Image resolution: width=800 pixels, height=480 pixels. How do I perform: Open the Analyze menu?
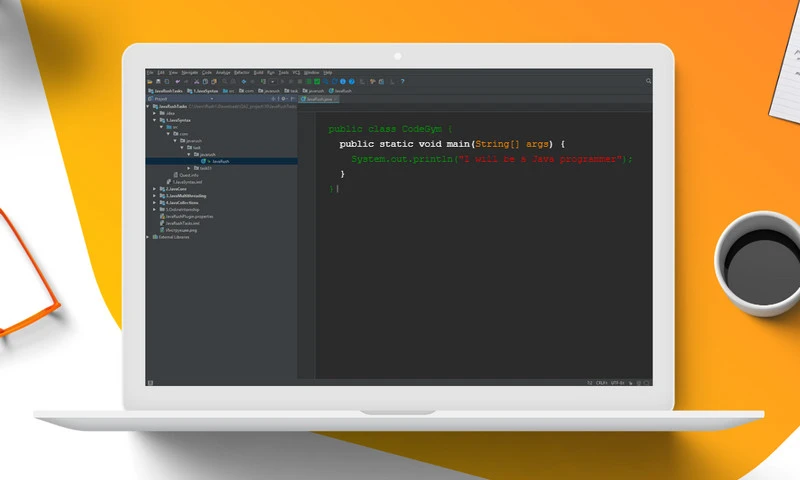223,72
